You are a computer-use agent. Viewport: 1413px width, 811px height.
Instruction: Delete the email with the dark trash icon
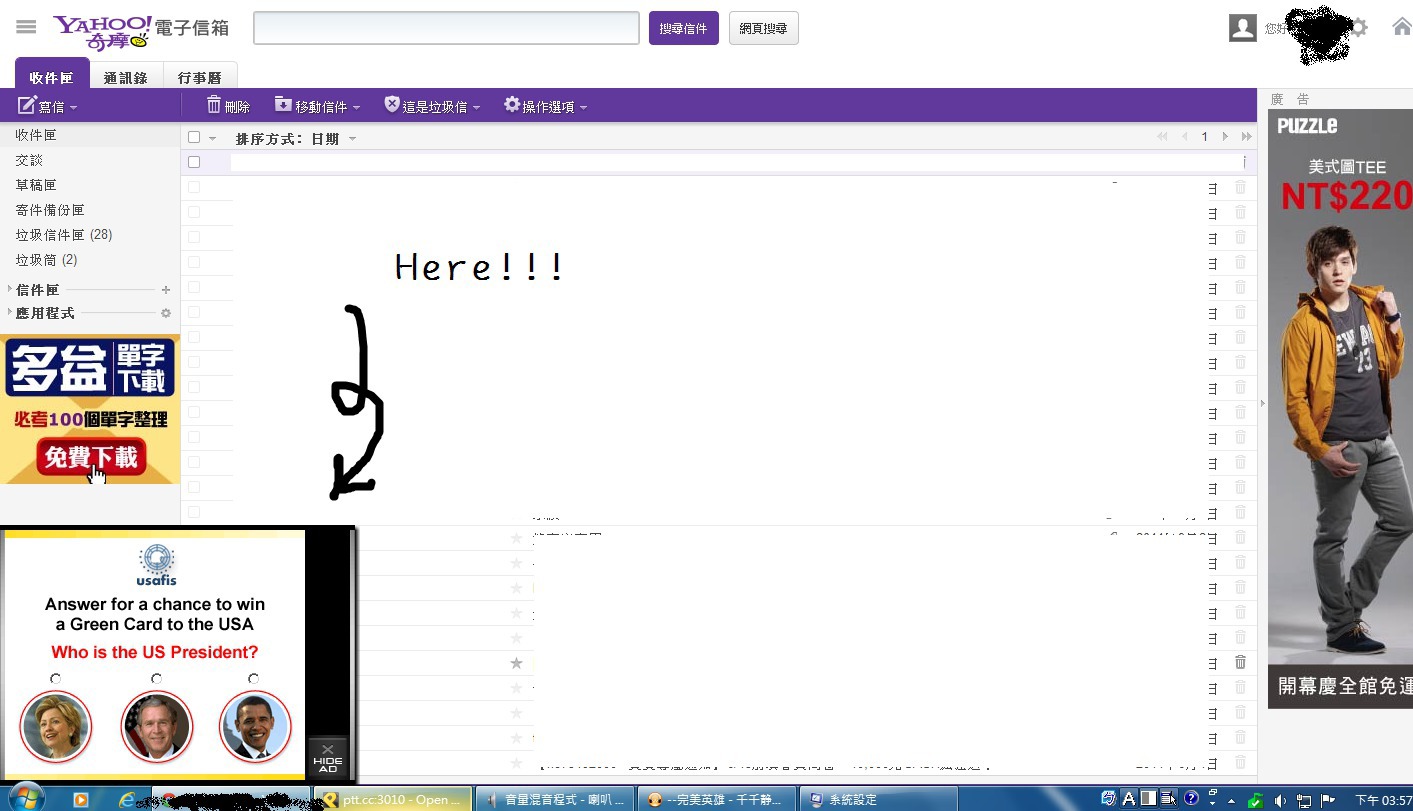pos(1240,662)
